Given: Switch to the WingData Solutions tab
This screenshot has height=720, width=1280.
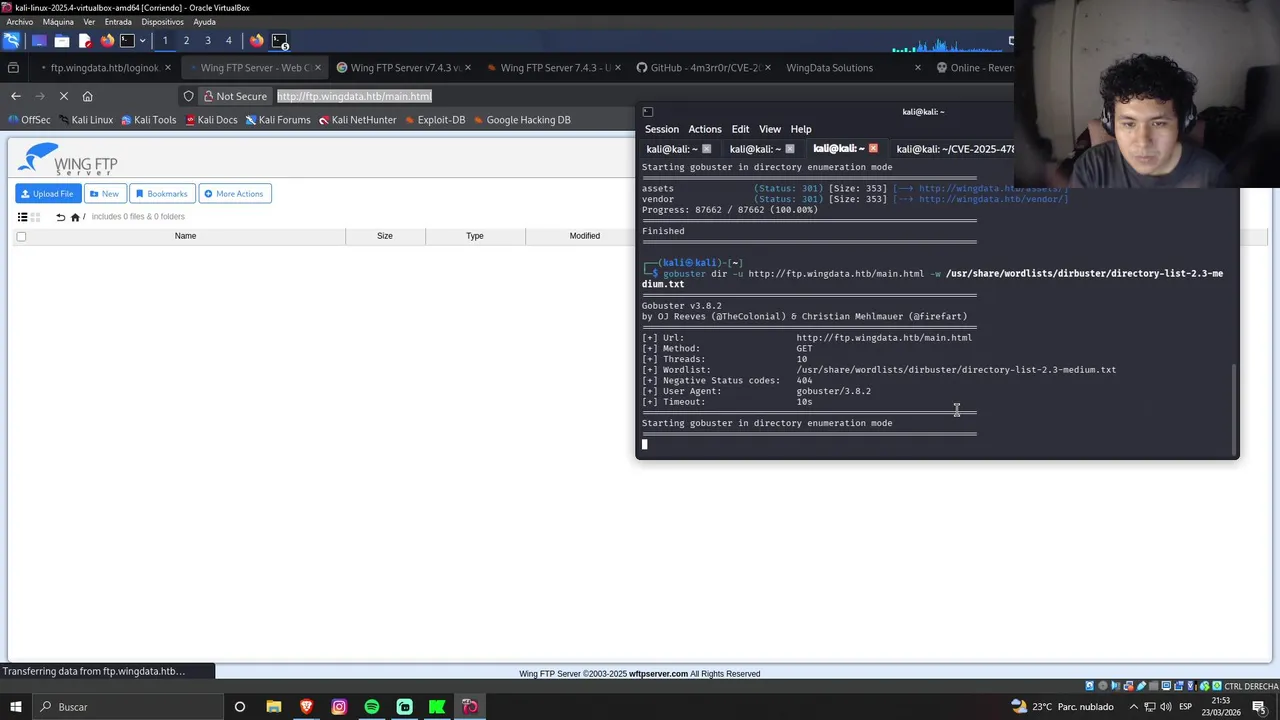Looking at the screenshot, I should coord(829,68).
